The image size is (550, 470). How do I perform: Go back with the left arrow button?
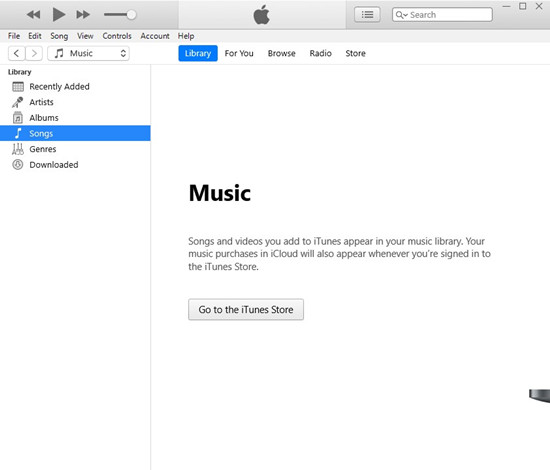click(x=16, y=53)
